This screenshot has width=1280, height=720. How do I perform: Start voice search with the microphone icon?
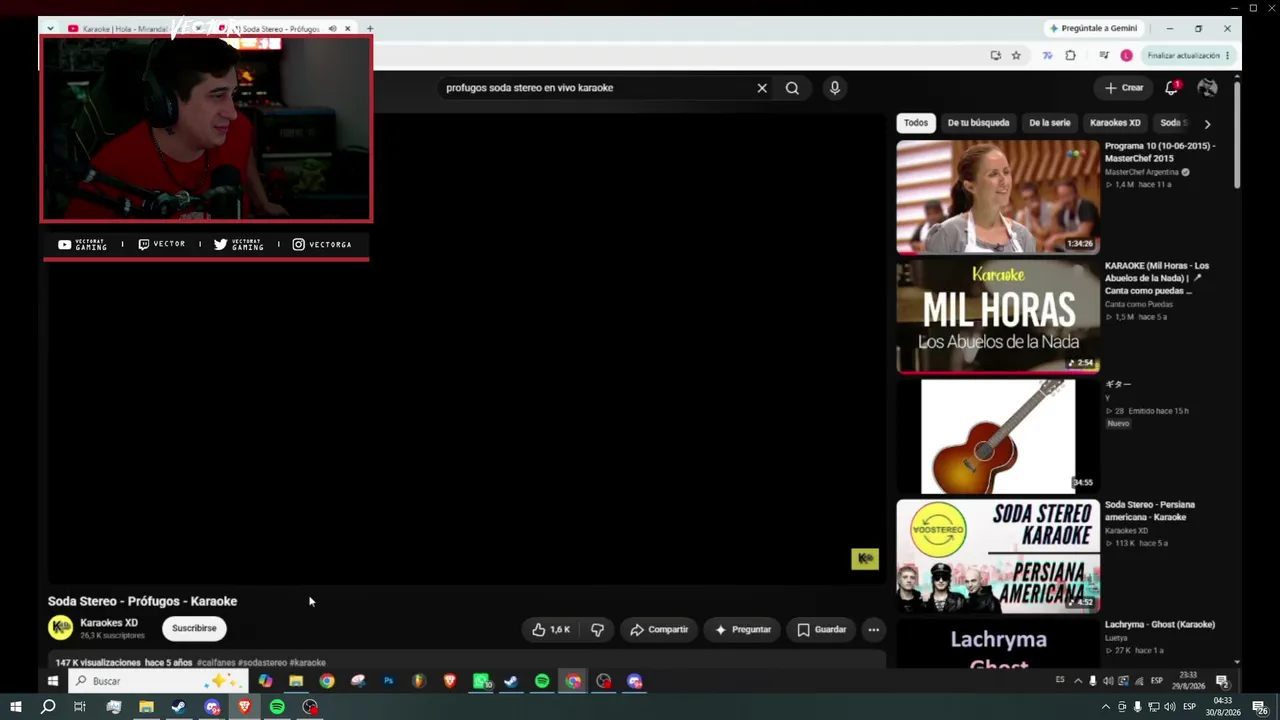coord(835,88)
